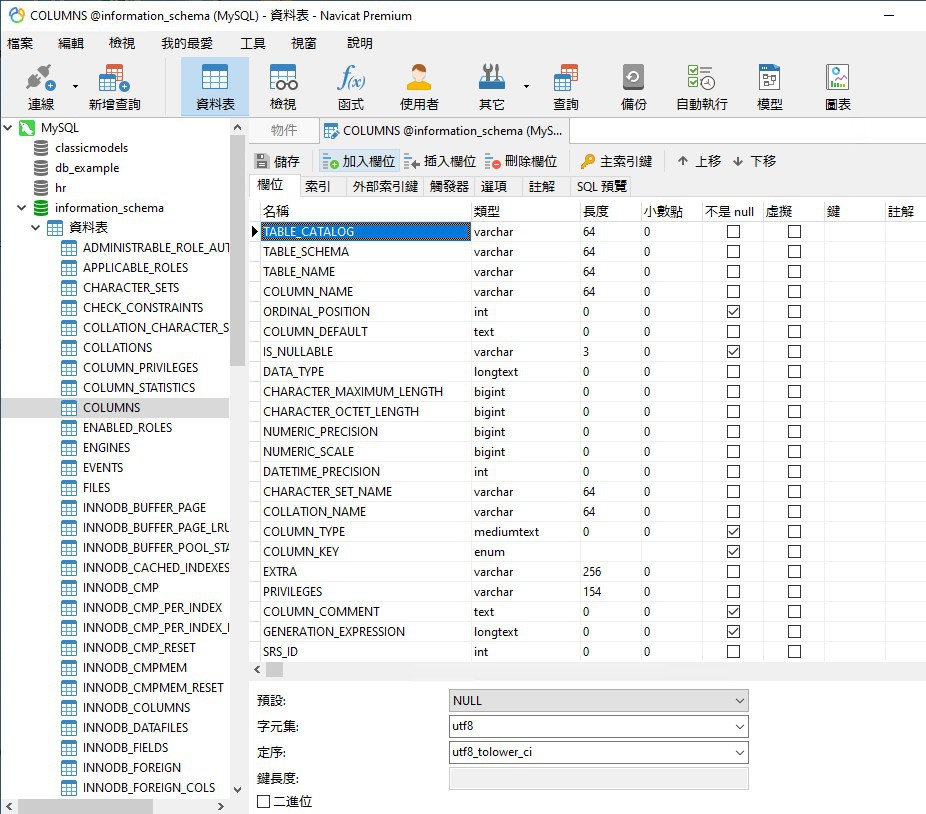Collapse the information_schema database node
Image resolution: width=926 pixels, height=814 pixels.
[22, 207]
